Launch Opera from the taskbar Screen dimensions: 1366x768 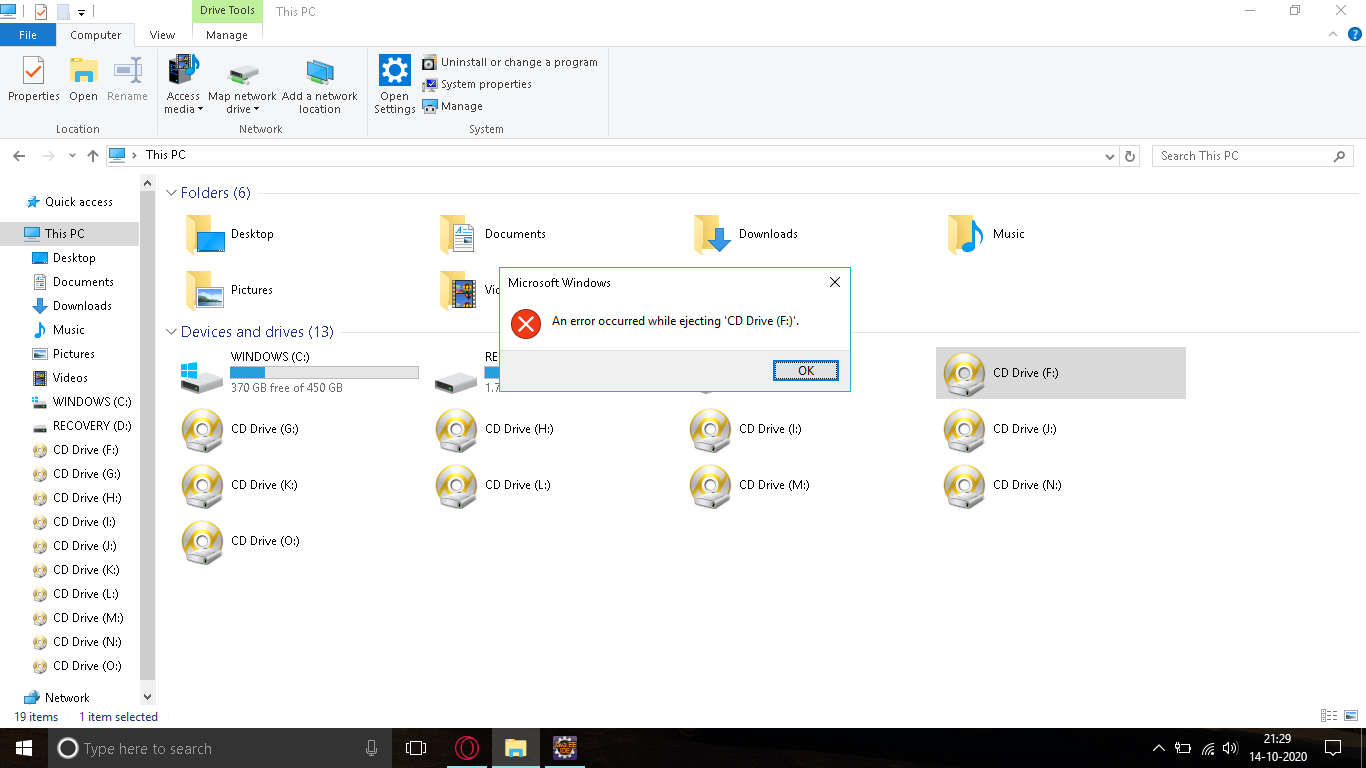[x=466, y=748]
